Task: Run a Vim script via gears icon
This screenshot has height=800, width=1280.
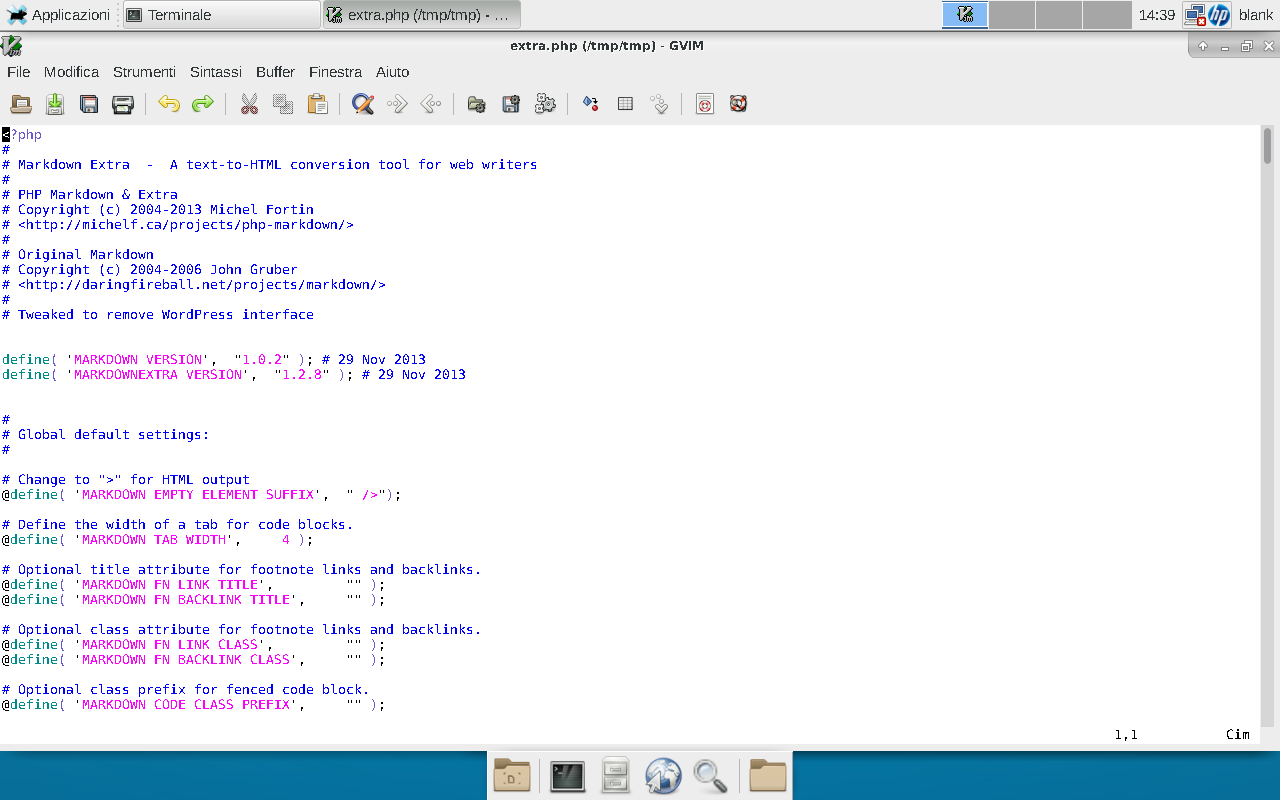Action: [x=545, y=104]
